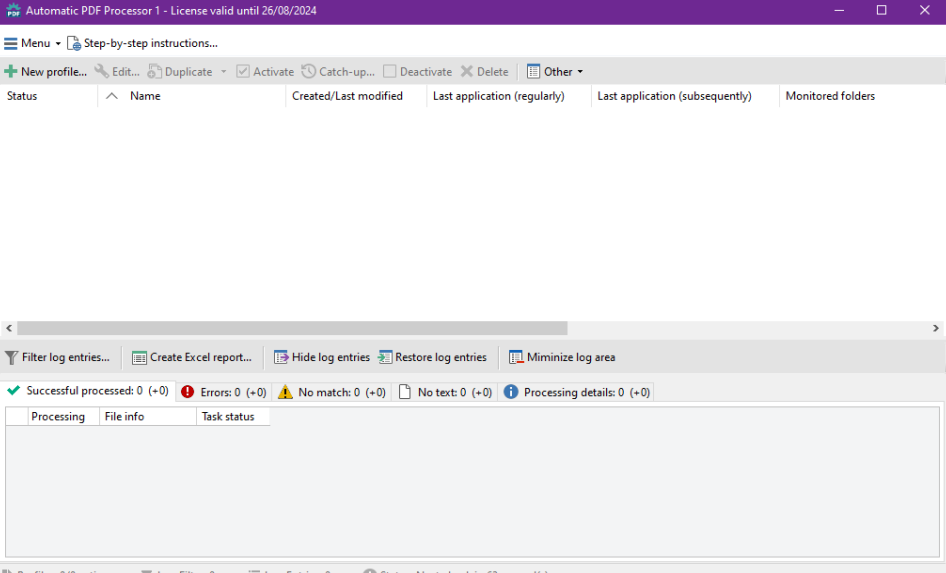Click the green check icon on Successful tab

coord(13,390)
